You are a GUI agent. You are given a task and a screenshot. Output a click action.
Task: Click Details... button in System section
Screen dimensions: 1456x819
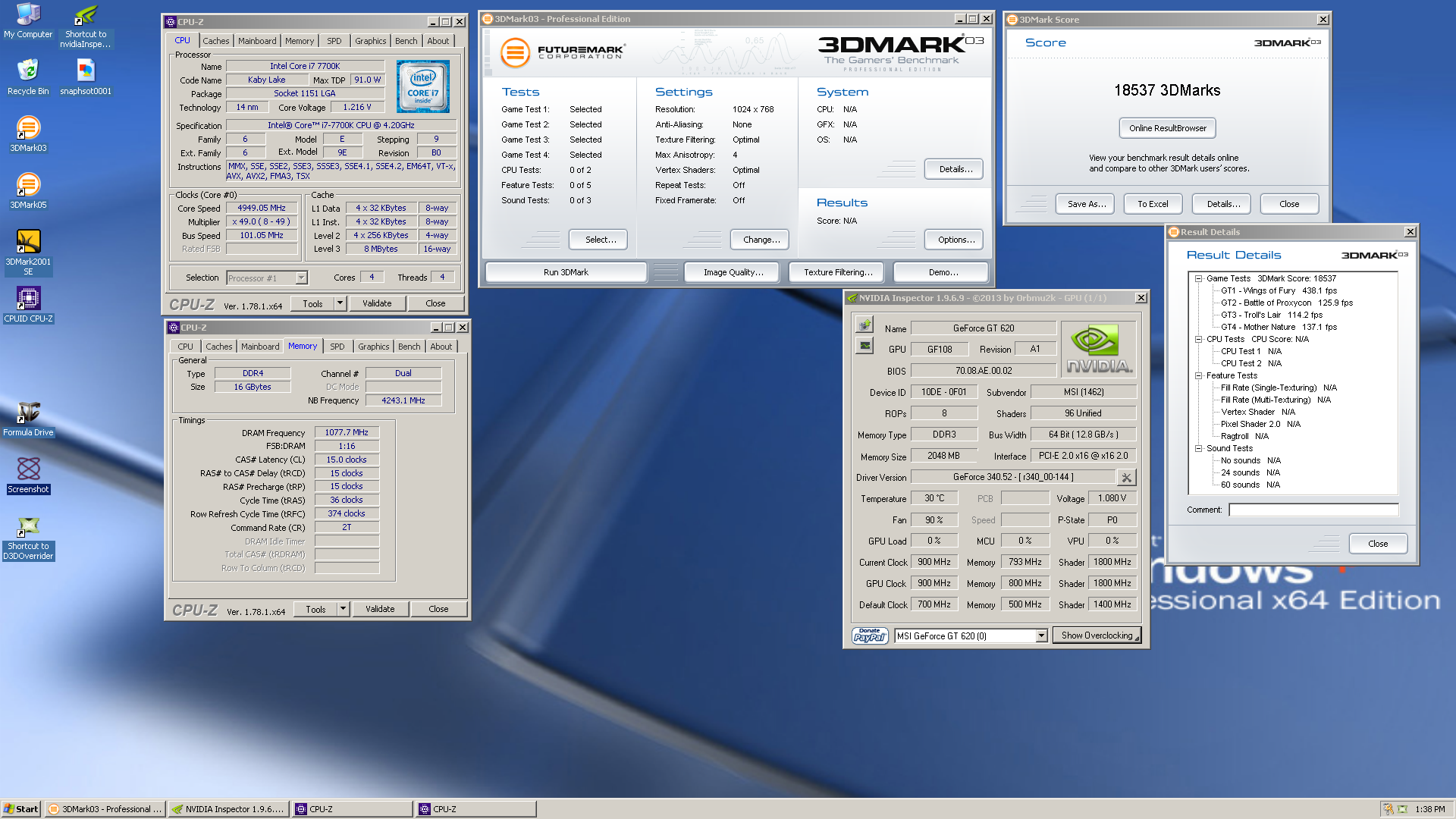pos(954,169)
